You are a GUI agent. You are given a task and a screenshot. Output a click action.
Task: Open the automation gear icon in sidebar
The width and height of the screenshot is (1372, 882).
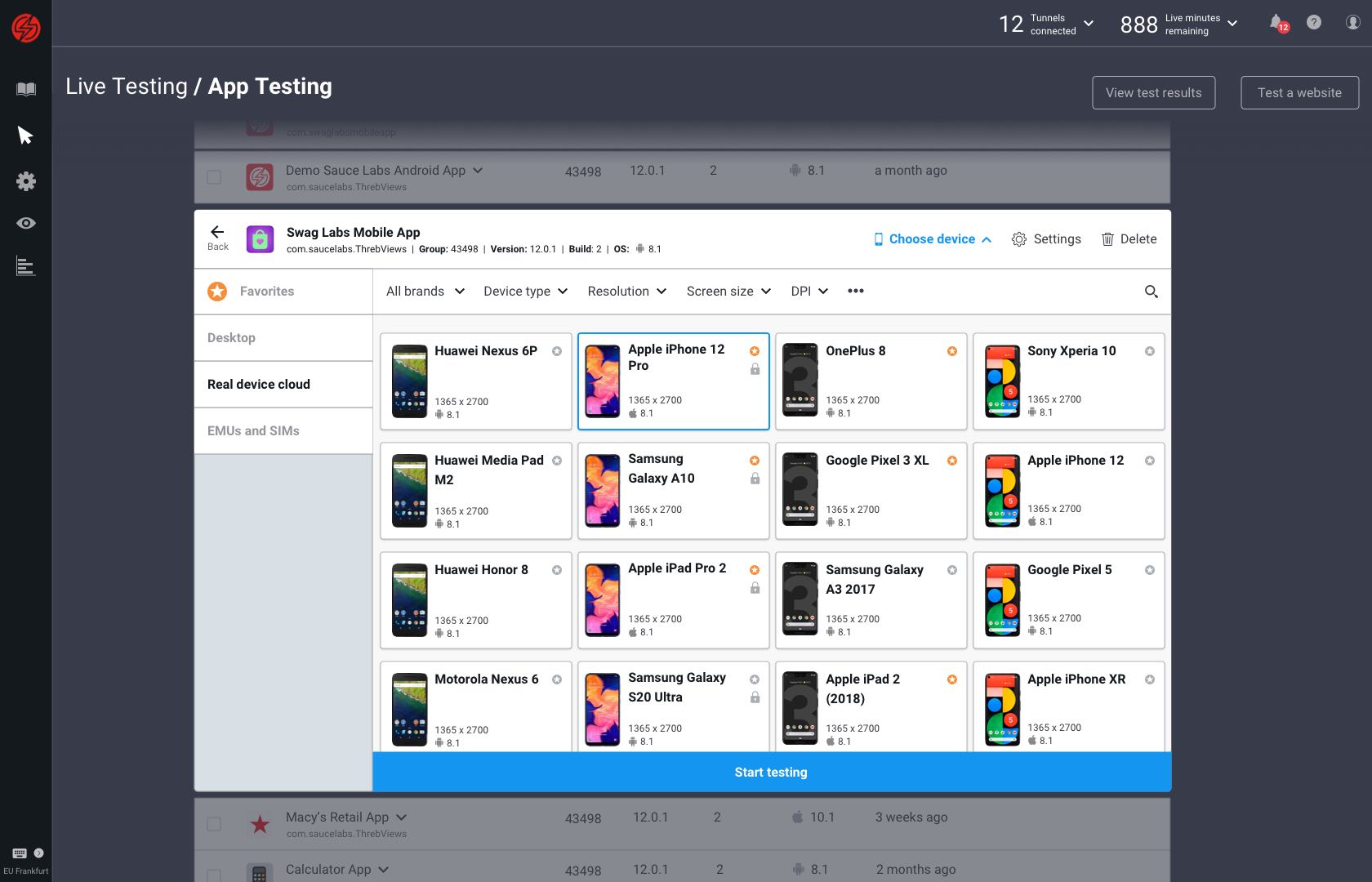[26, 180]
